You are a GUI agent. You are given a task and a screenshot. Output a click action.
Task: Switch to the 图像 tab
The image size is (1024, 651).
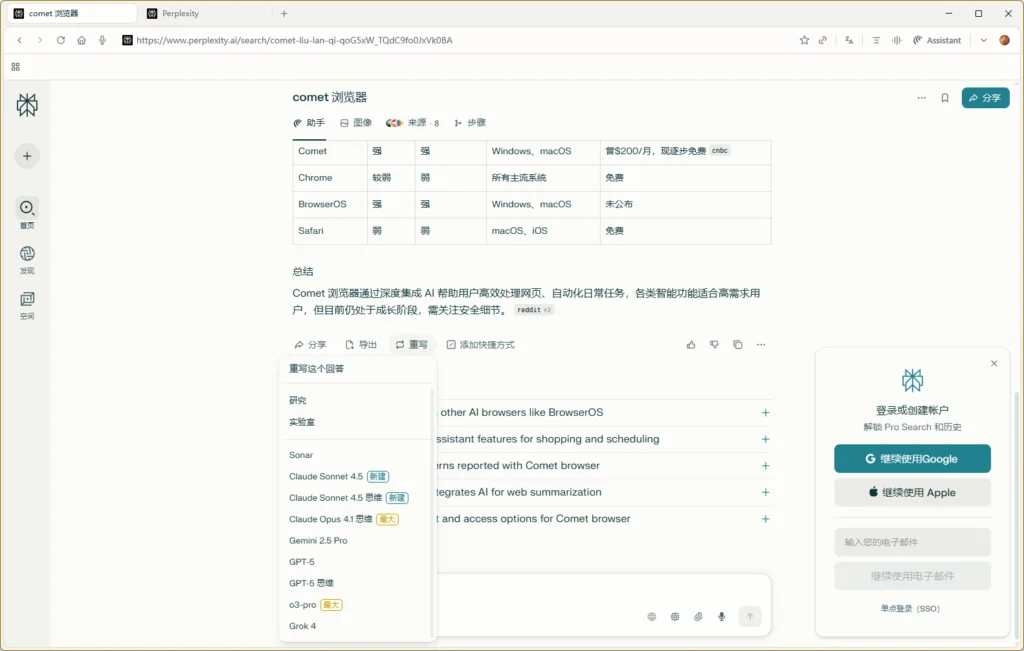pos(356,123)
